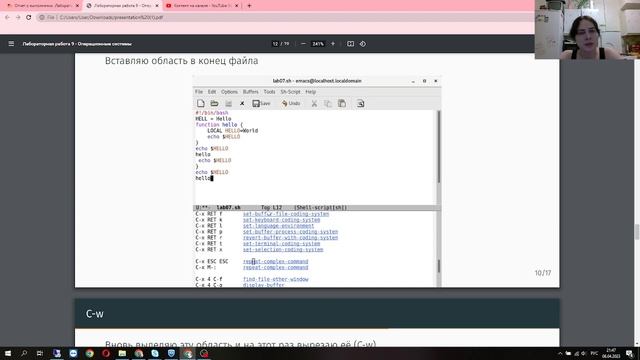The image size is (640, 360).
Task: Click the Emacs Edit menu
Action: tap(212, 92)
